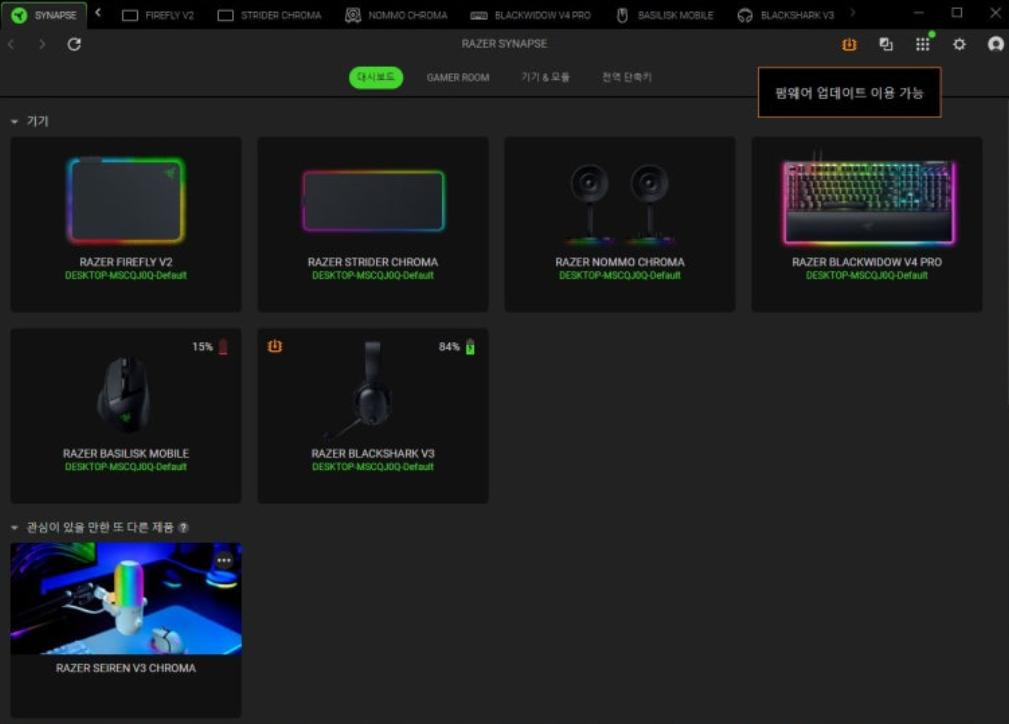Click the 15% battery level text

pyautogui.click(x=202, y=347)
